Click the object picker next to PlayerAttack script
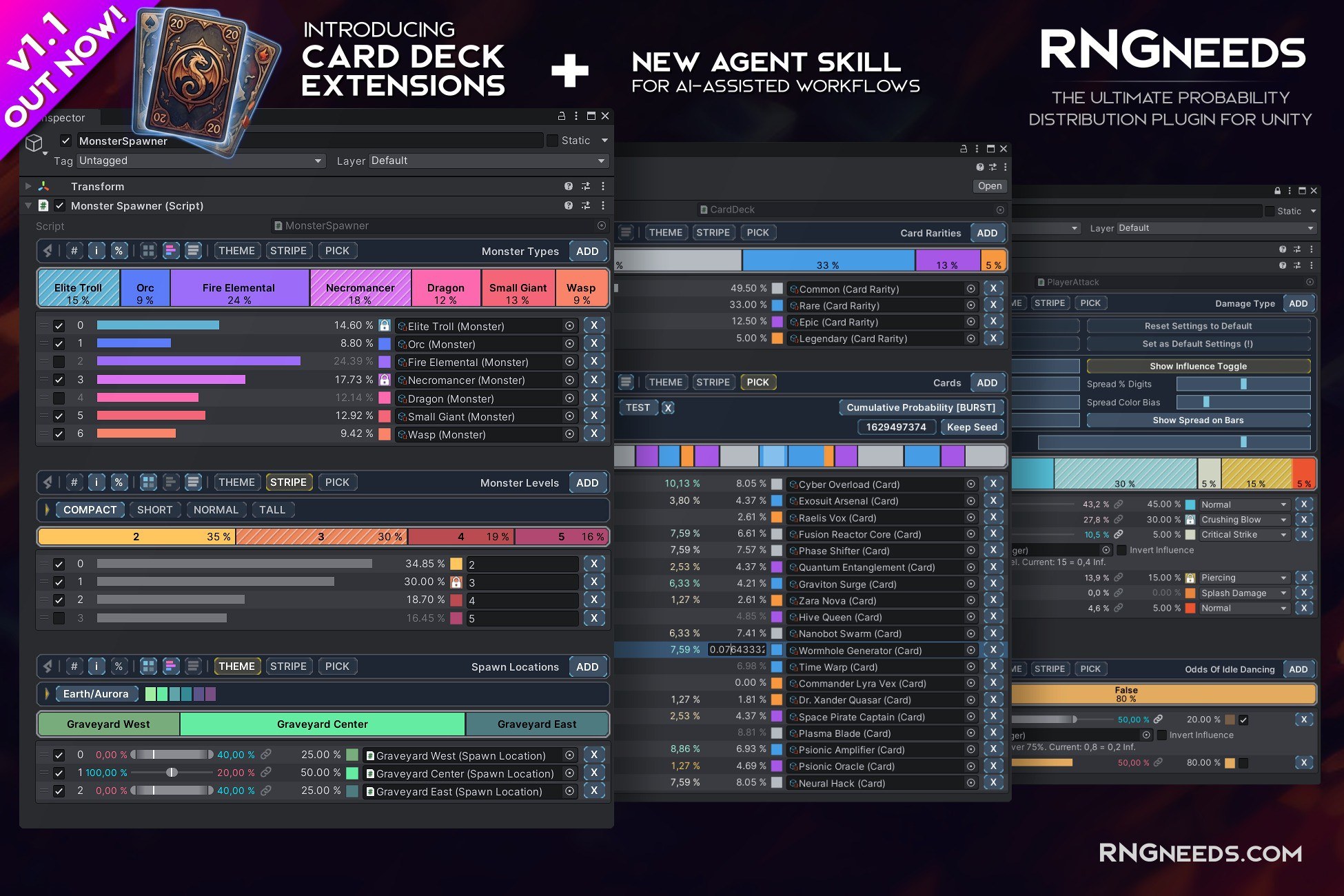1344x896 pixels. click(1310, 282)
